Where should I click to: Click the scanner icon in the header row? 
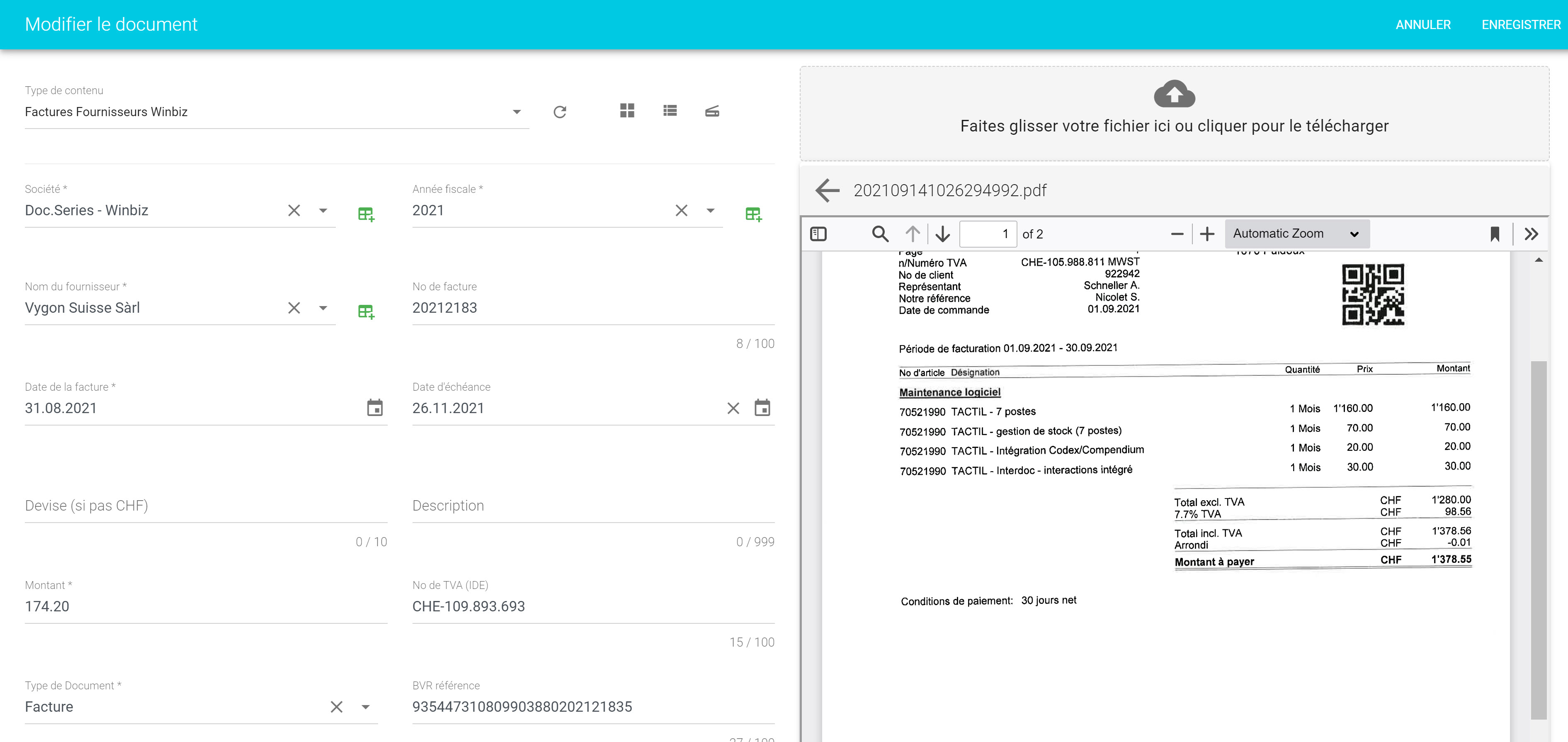(x=712, y=111)
